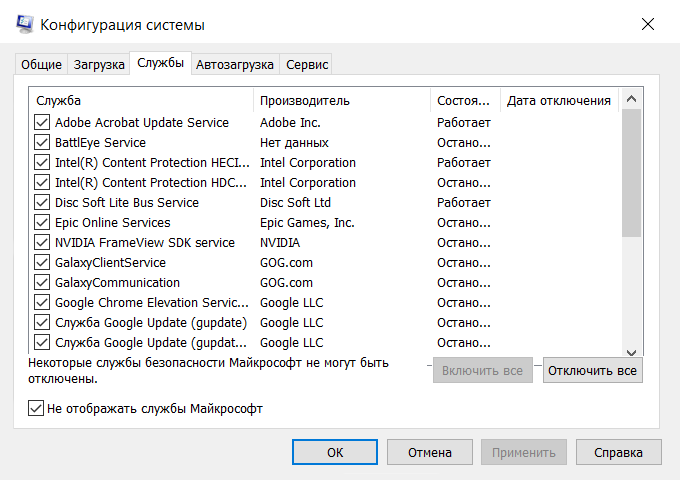680x480 pixels.
Task: Click the Отмена button
Action: 430,452
